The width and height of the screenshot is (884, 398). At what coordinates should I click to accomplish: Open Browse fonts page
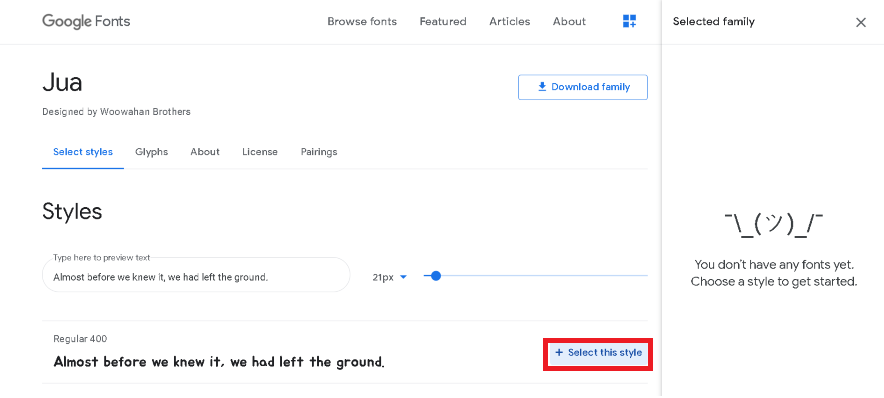coord(362,21)
